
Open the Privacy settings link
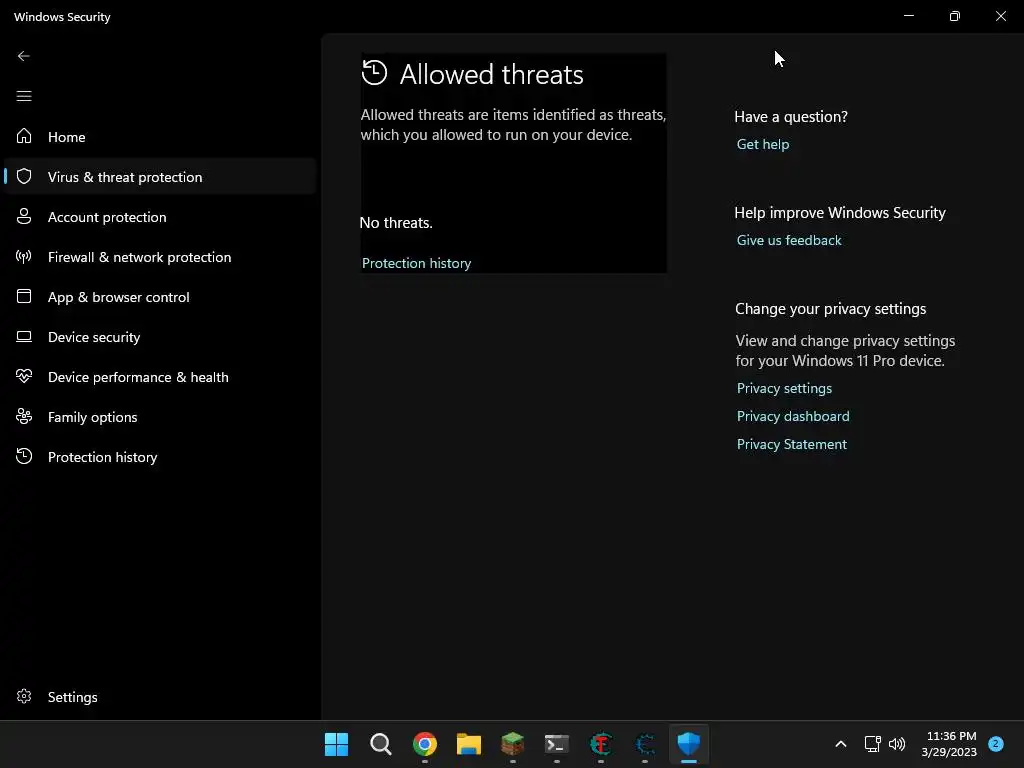pos(784,388)
